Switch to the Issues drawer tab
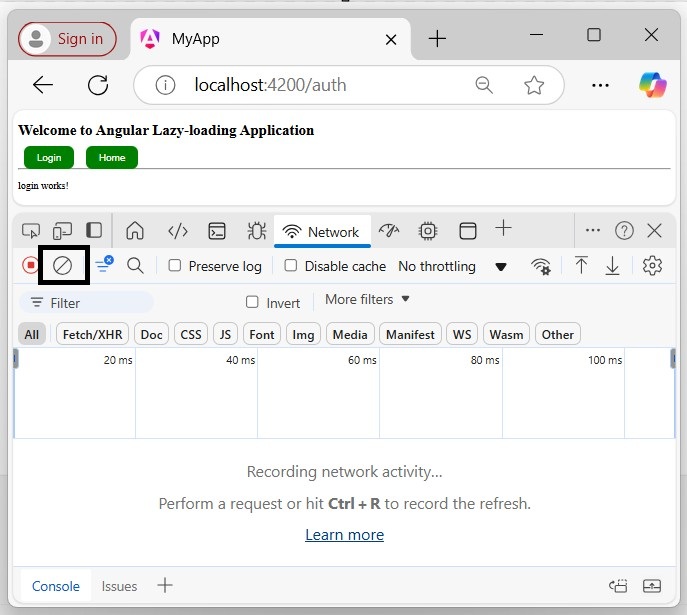This screenshot has height=615, width=687. click(119, 586)
